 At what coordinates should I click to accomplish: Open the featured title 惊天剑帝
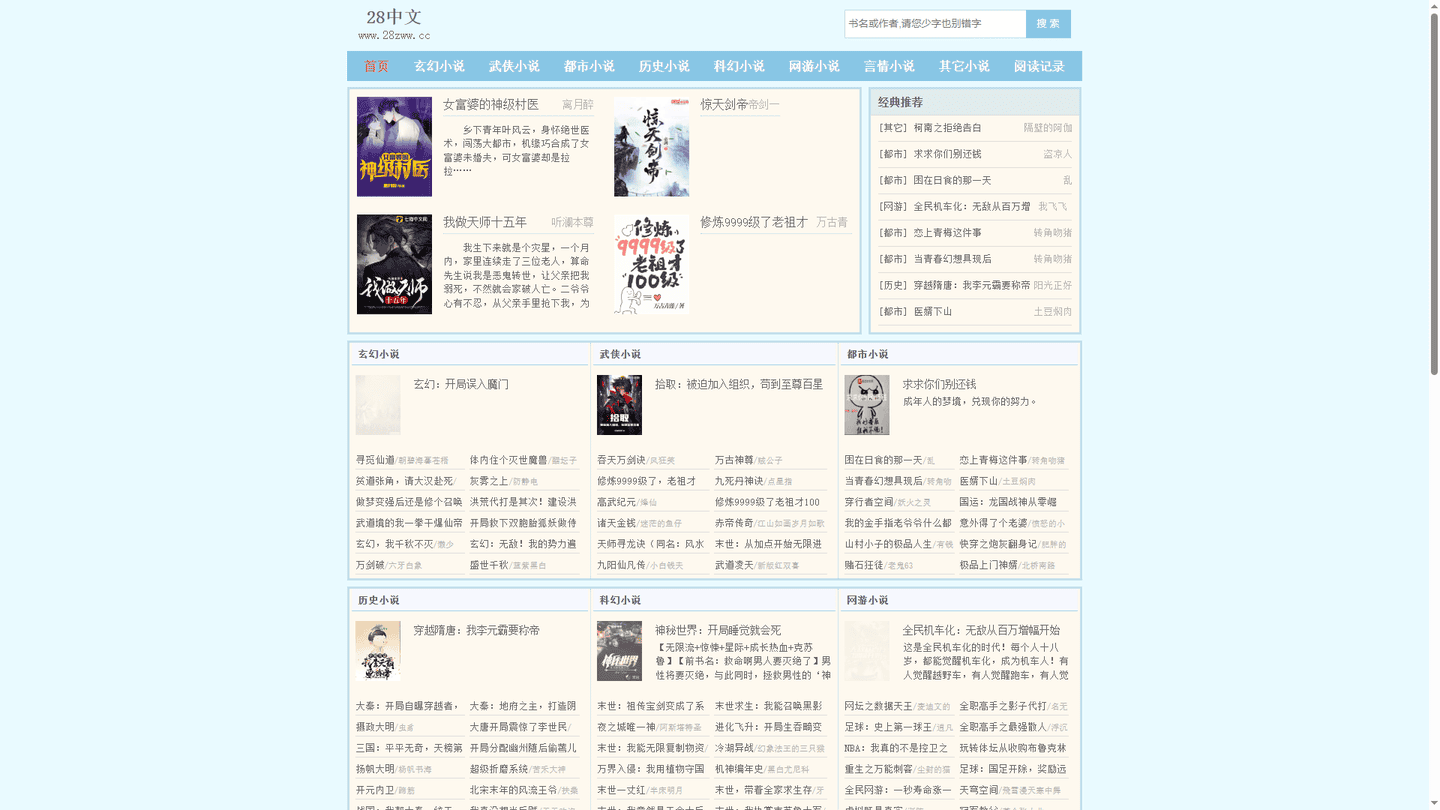(x=724, y=105)
